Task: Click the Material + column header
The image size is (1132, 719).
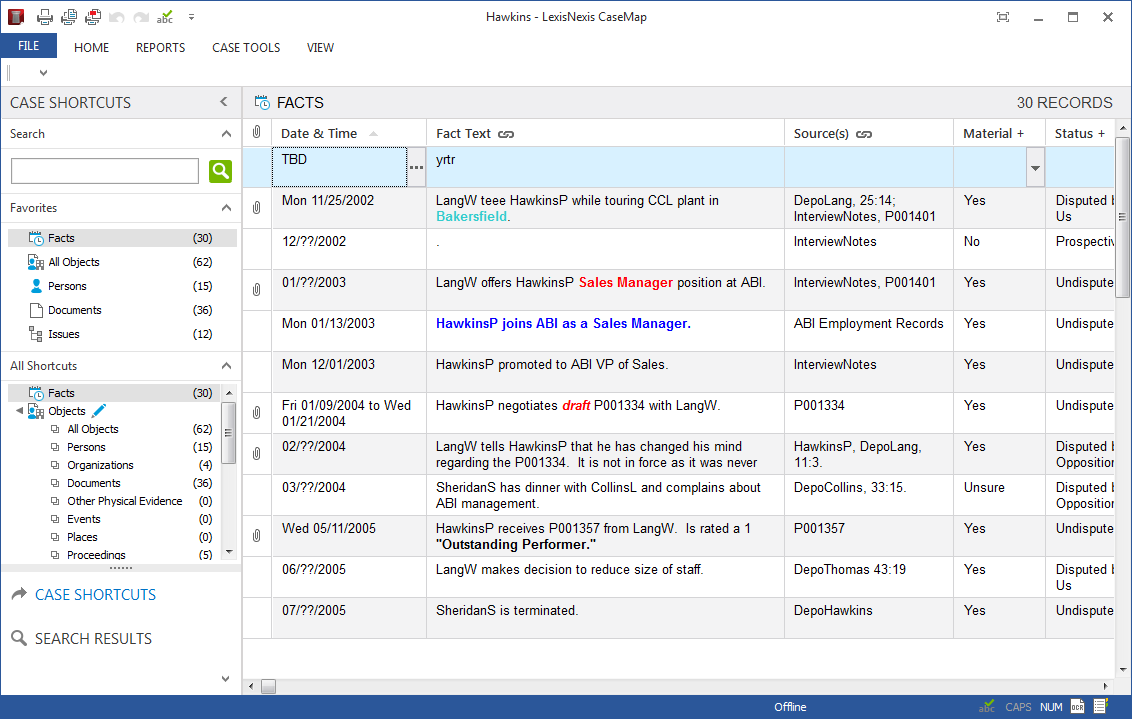Action: [x=999, y=134]
